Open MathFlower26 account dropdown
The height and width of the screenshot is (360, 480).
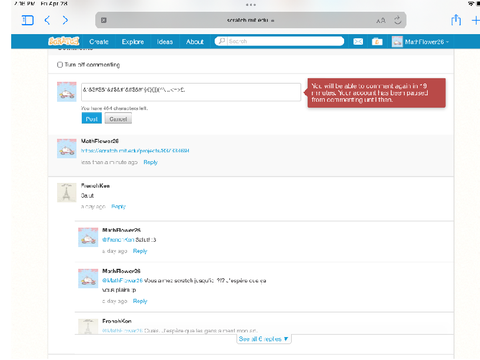(421, 42)
